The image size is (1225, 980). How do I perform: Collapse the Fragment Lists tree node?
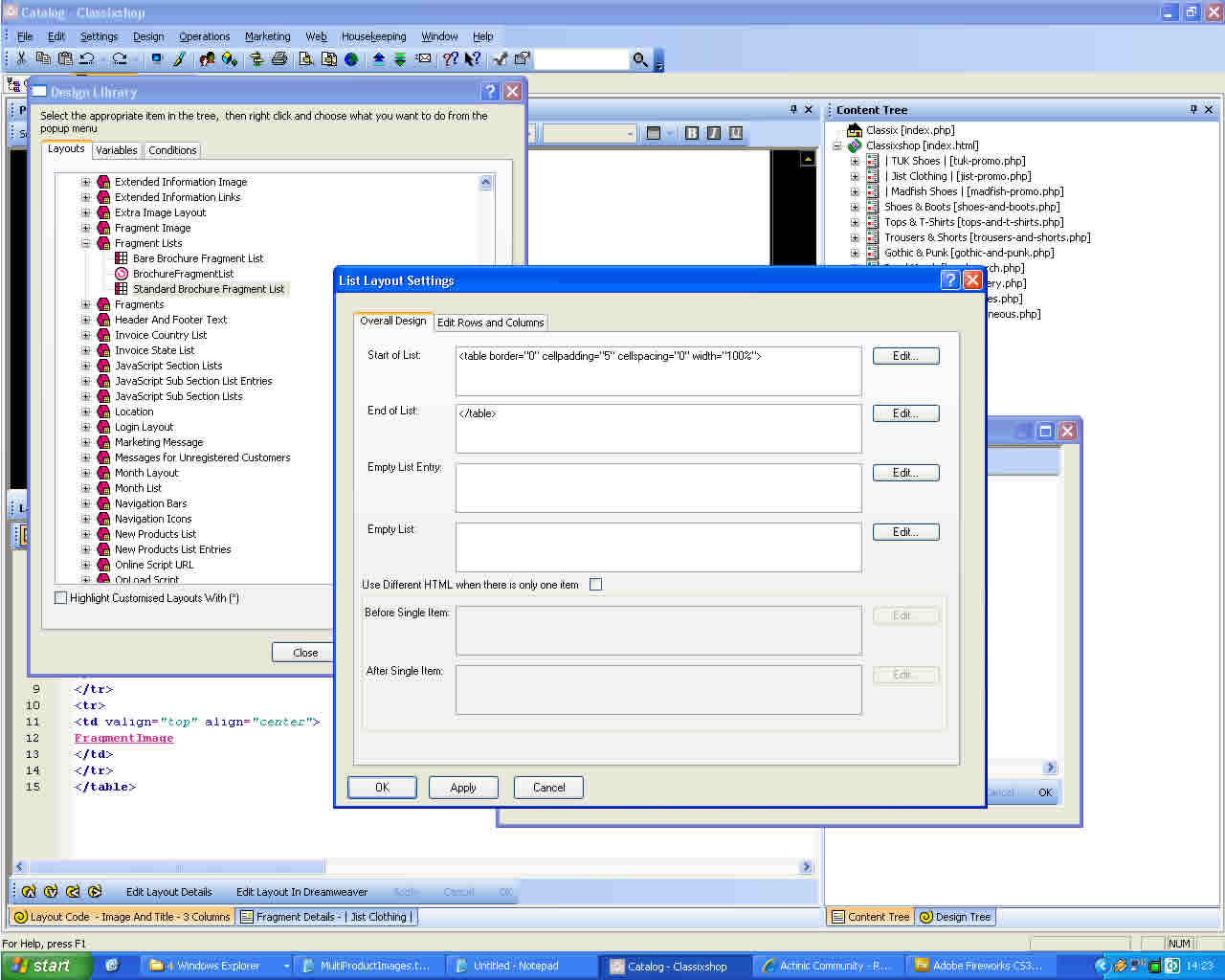click(x=86, y=243)
